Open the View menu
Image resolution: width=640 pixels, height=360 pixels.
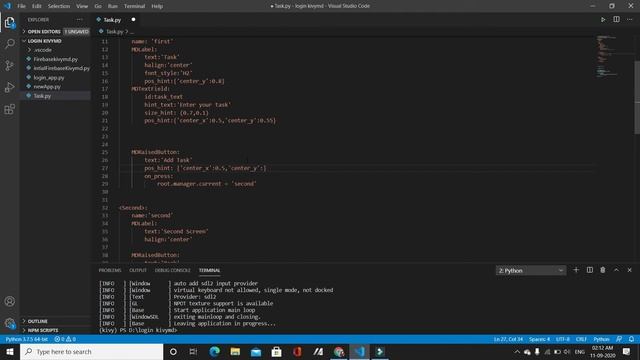coord(82,6)
